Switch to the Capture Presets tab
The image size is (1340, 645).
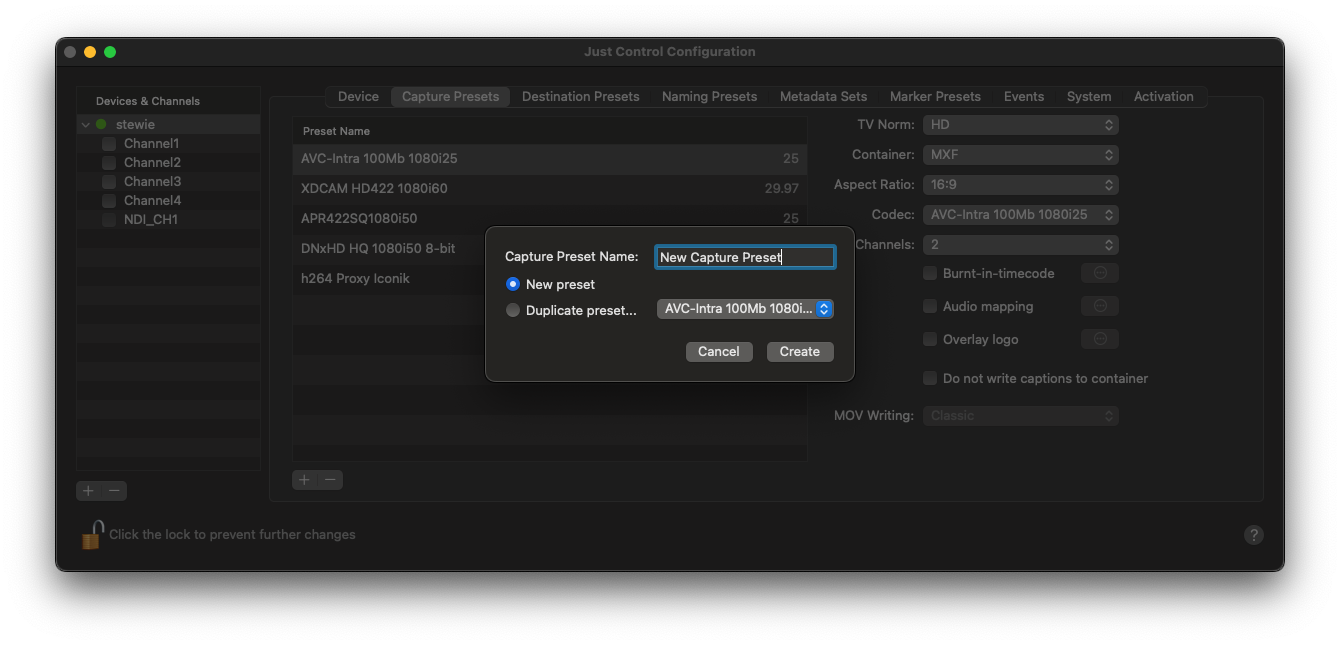point(450,97)
